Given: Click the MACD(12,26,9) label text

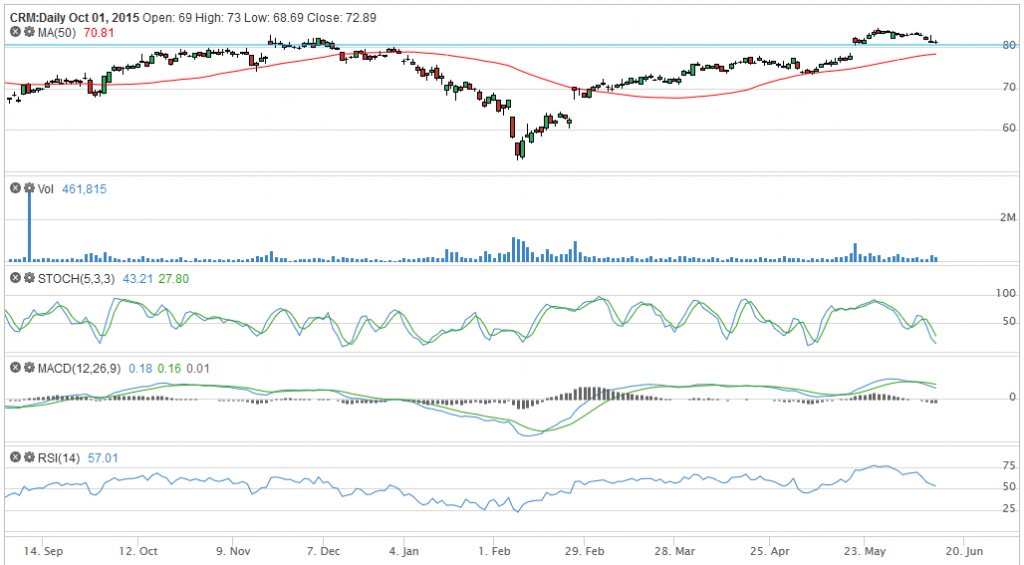Looking at the screenshot, I should pyautogui.click(x=79, y=368).
